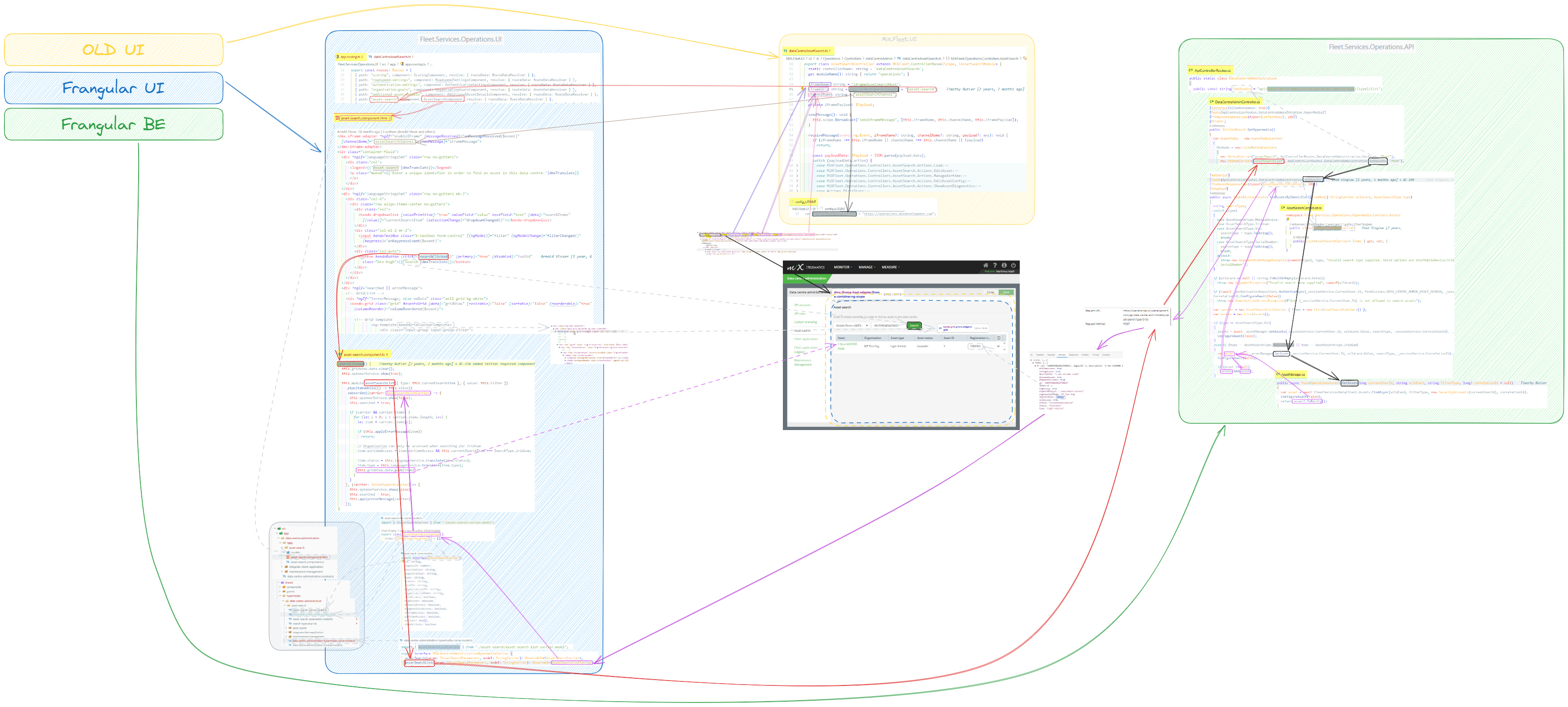This screenshot has width=1568, height=707.
Task: Click the src folder icon in tree
Action: coord(280,529)
